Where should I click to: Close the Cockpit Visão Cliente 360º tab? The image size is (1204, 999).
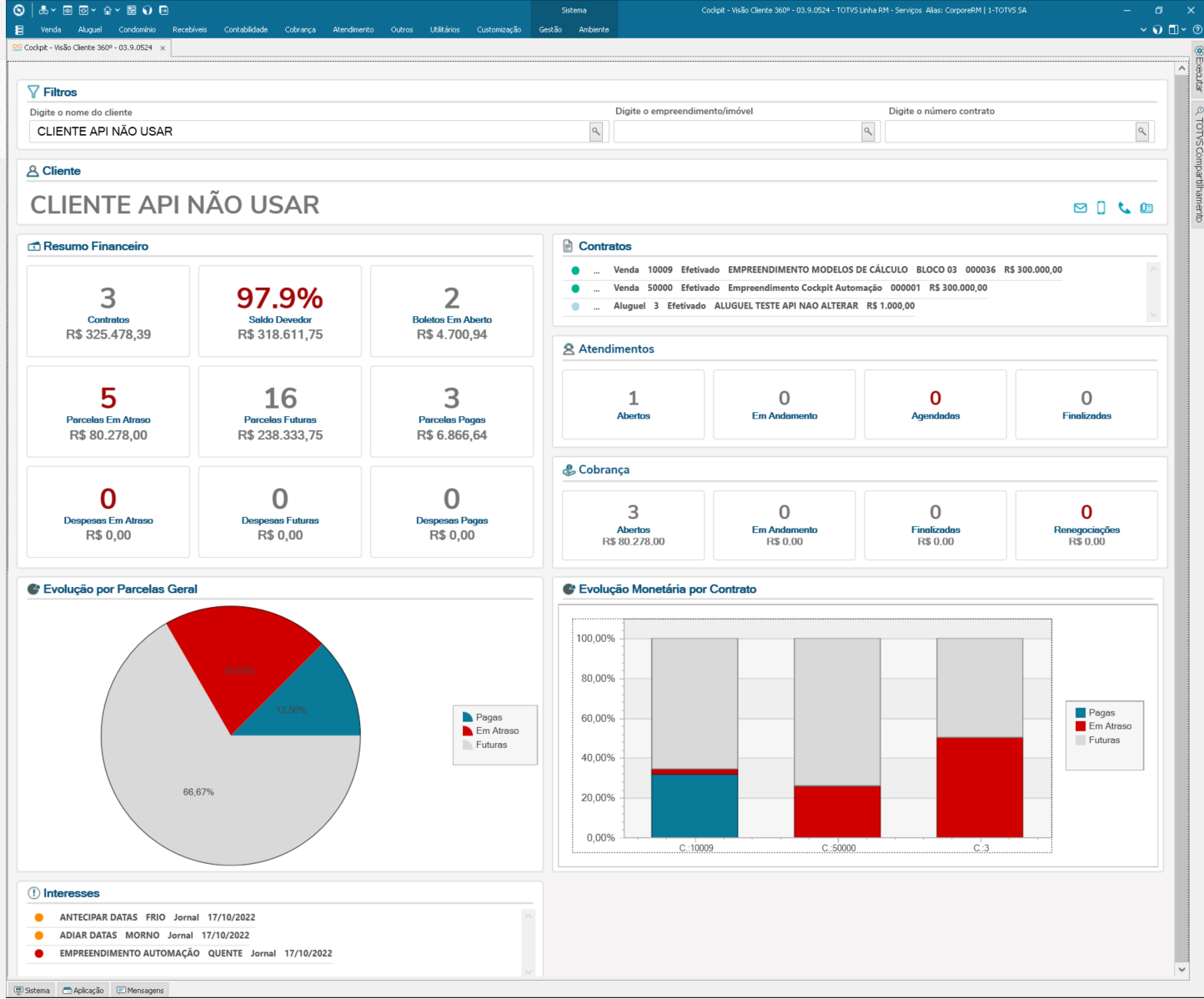[163, 48]
